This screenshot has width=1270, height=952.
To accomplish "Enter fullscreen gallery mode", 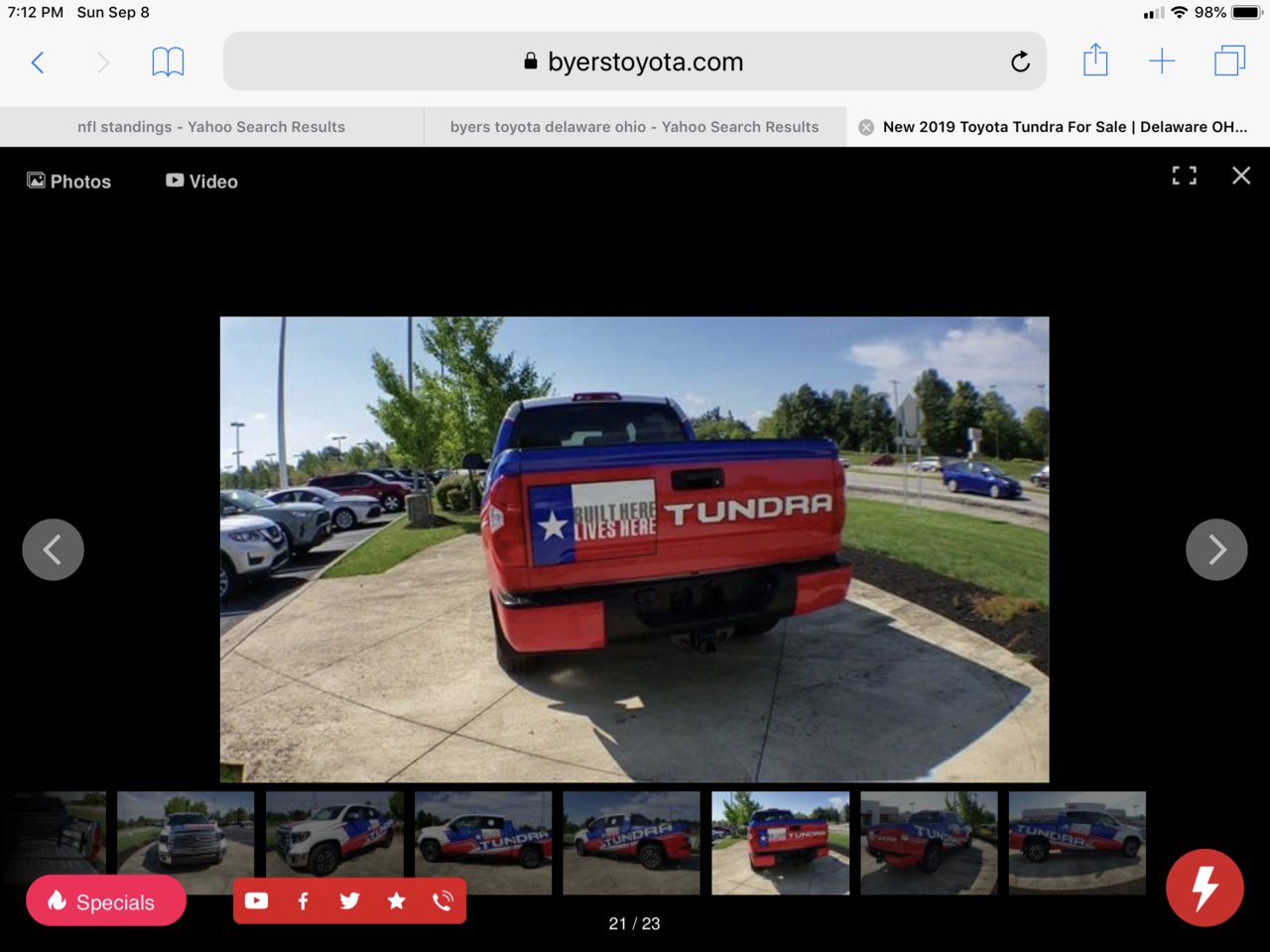I will coord(1184,176).
